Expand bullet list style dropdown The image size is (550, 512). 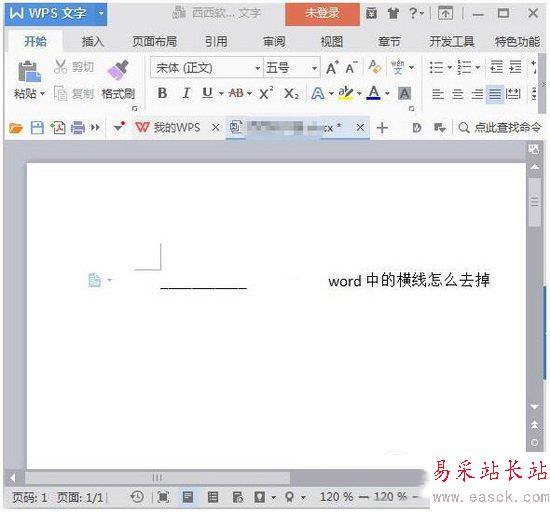[449, 67]
